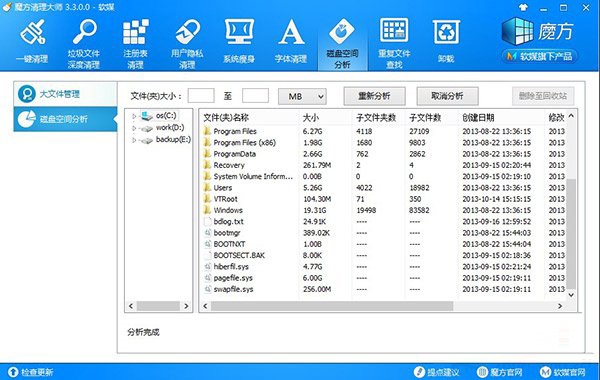This screenshot has width=600, height=380.
Task: Select the Users folder row
Action: [383, 188]
